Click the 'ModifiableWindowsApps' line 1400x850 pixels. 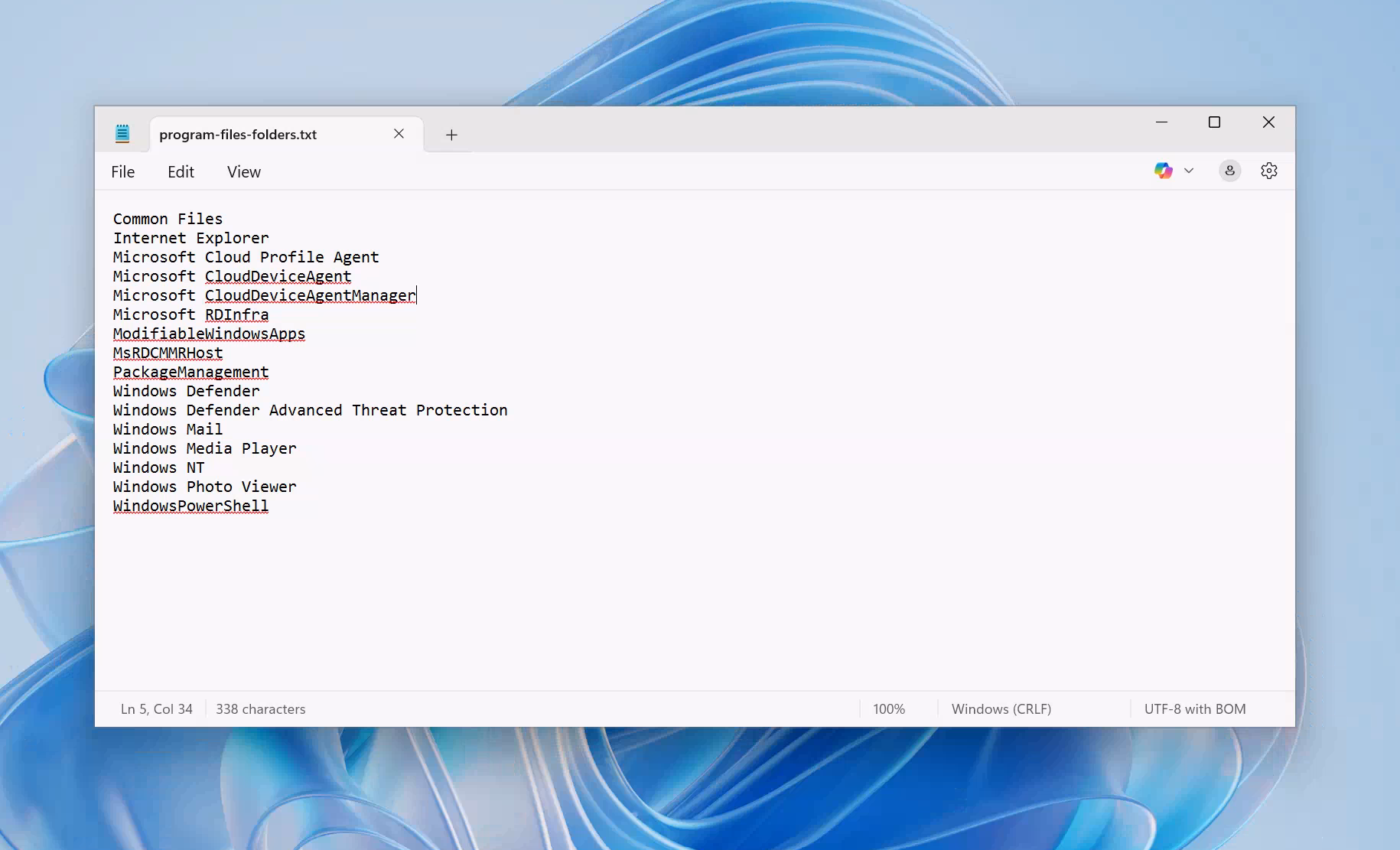[210, 334]
